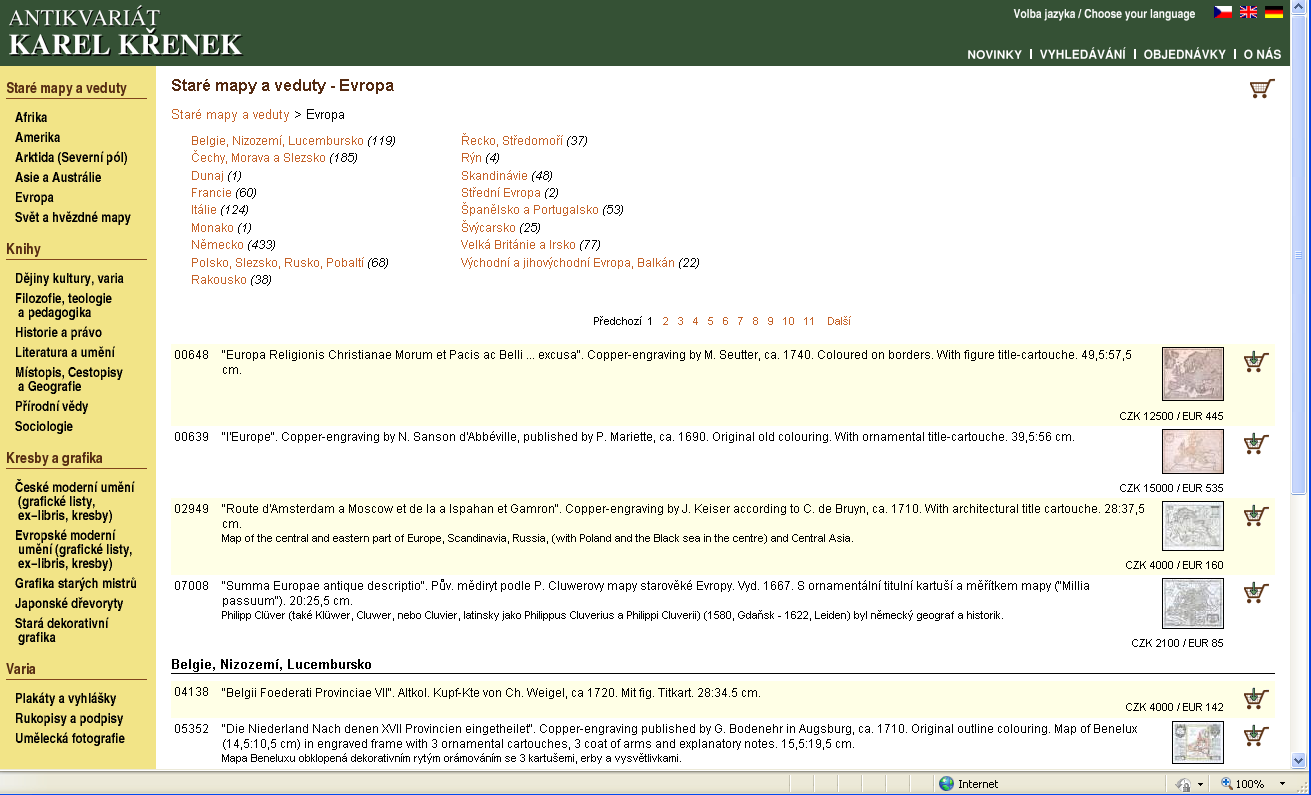Open Dějiny kultury, varia category
The width and height of the screenshot is (1311, 795).
click(69, 279)
